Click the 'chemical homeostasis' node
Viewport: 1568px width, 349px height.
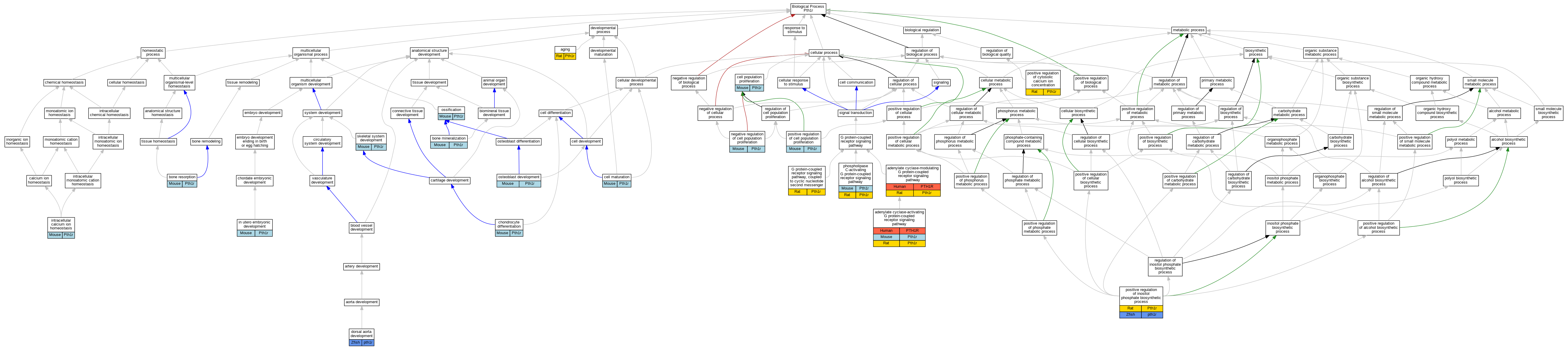tap(65, 82)
